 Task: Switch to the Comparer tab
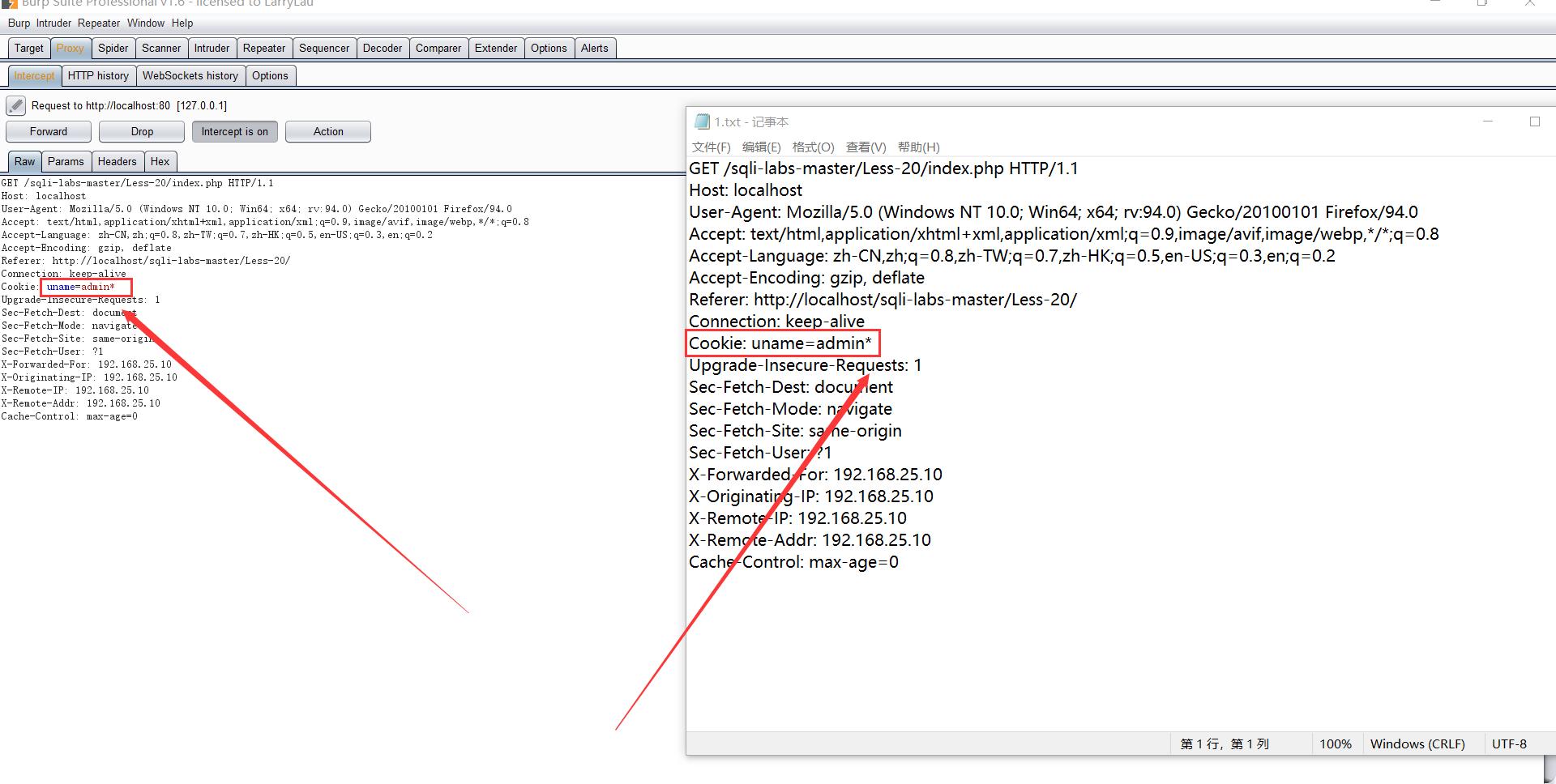coord(438,49)
